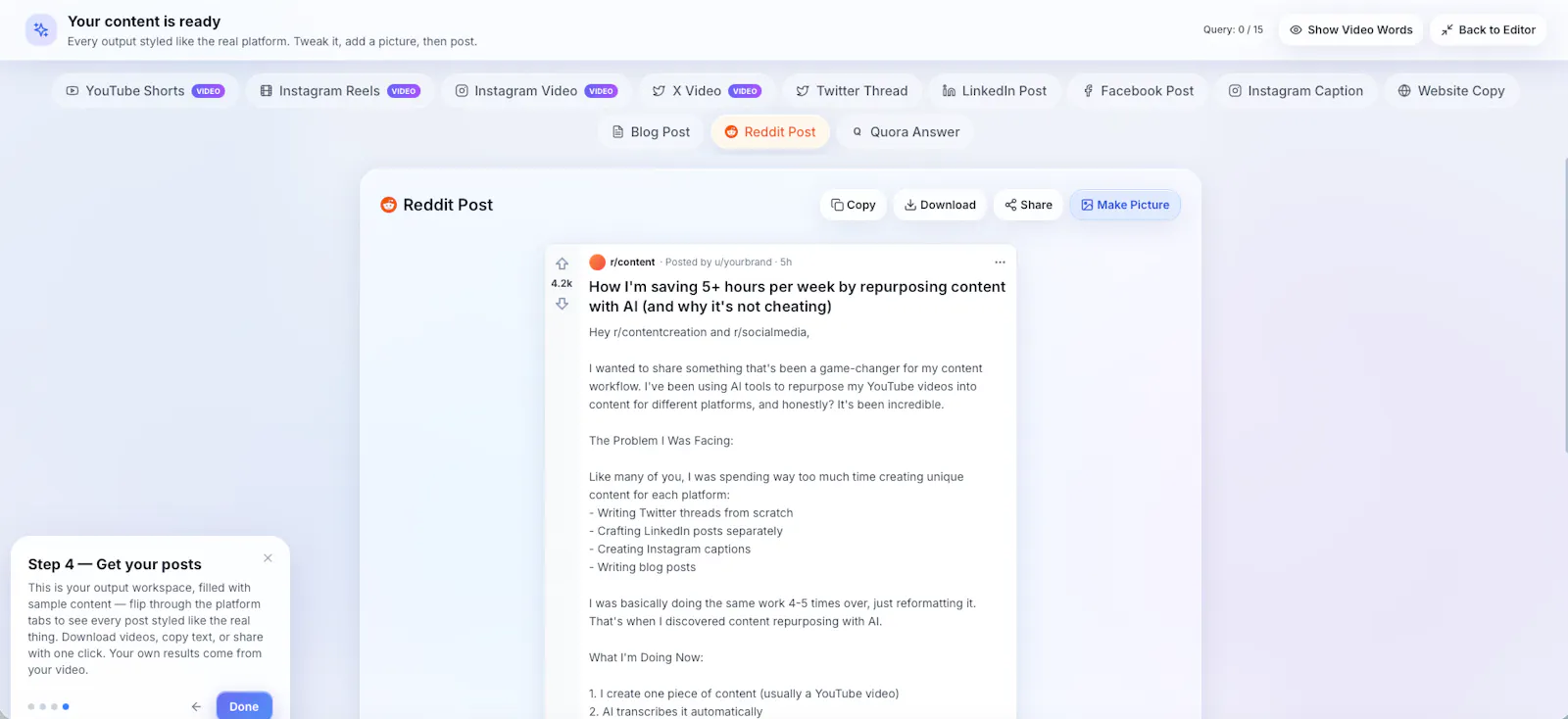Click the r/content subreddit name

tap(632, 263)
